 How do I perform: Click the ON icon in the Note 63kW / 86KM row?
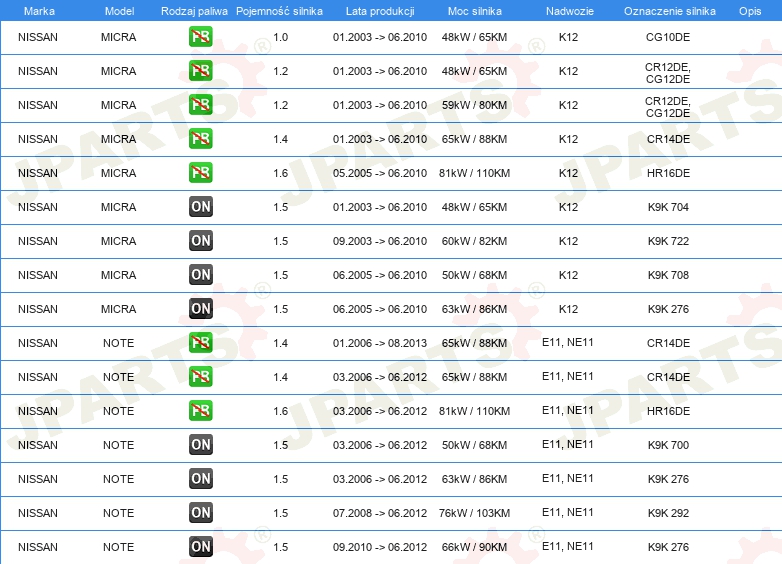point(200,478)
